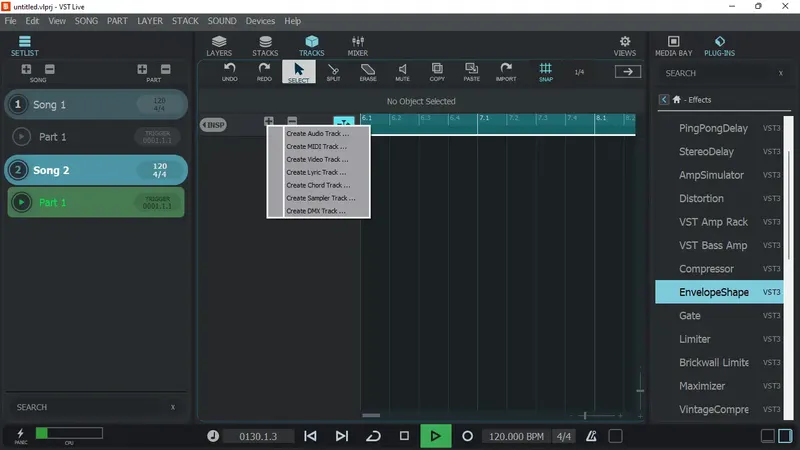
Task: Click the add track plus icon
Action: click(x=269, y=121)
